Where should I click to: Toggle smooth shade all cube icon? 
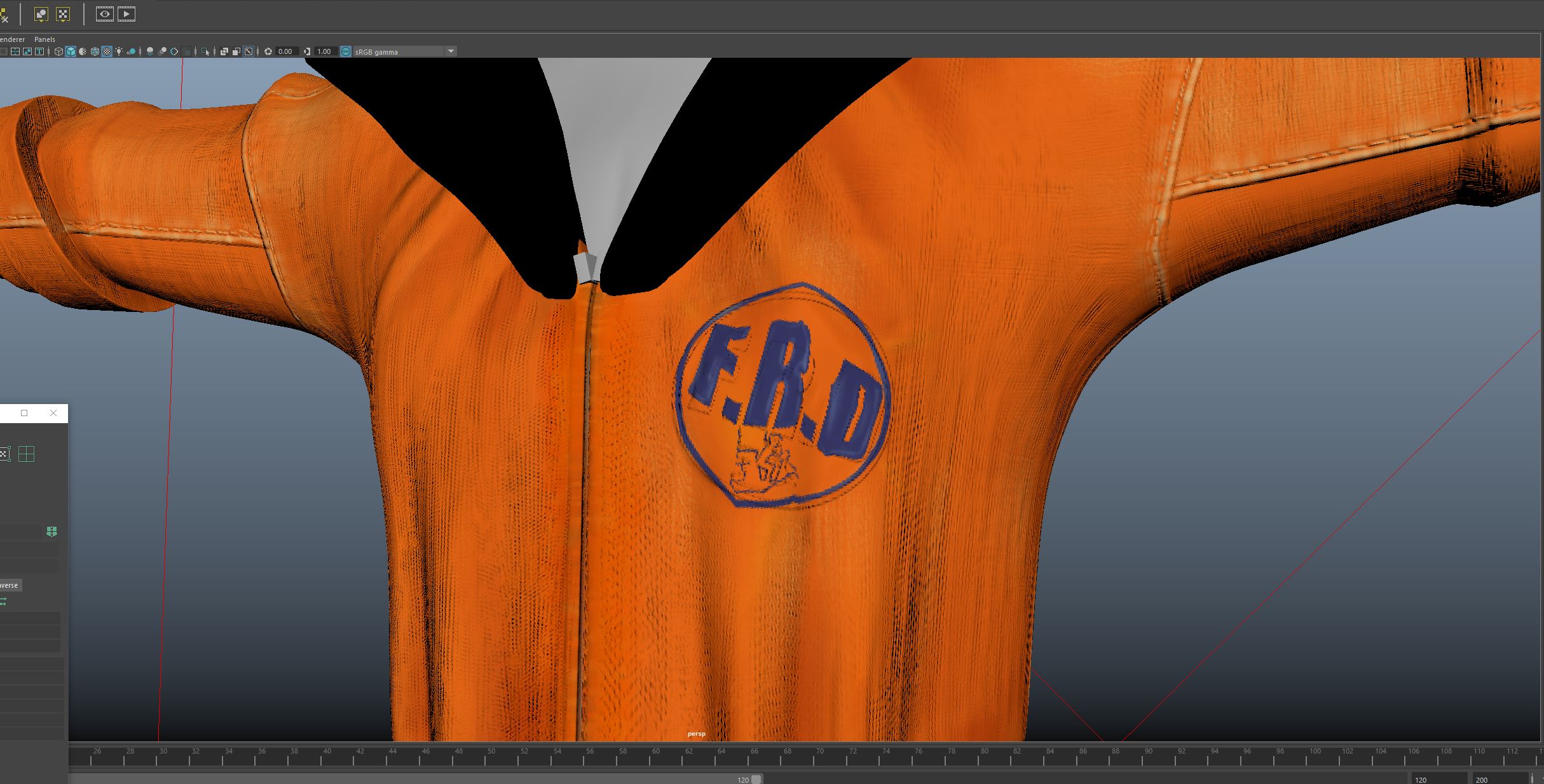click(x=71, y=51)
